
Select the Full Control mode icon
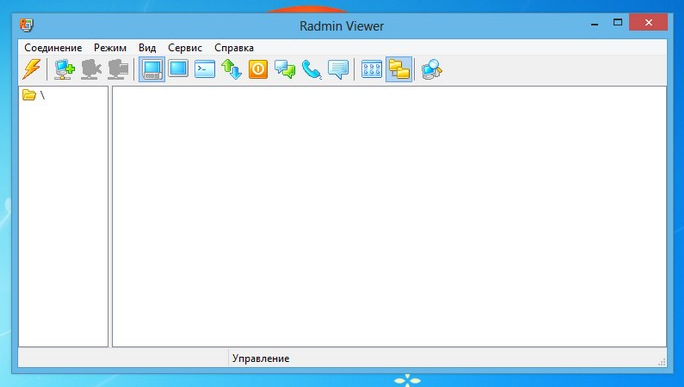[152, 69]
